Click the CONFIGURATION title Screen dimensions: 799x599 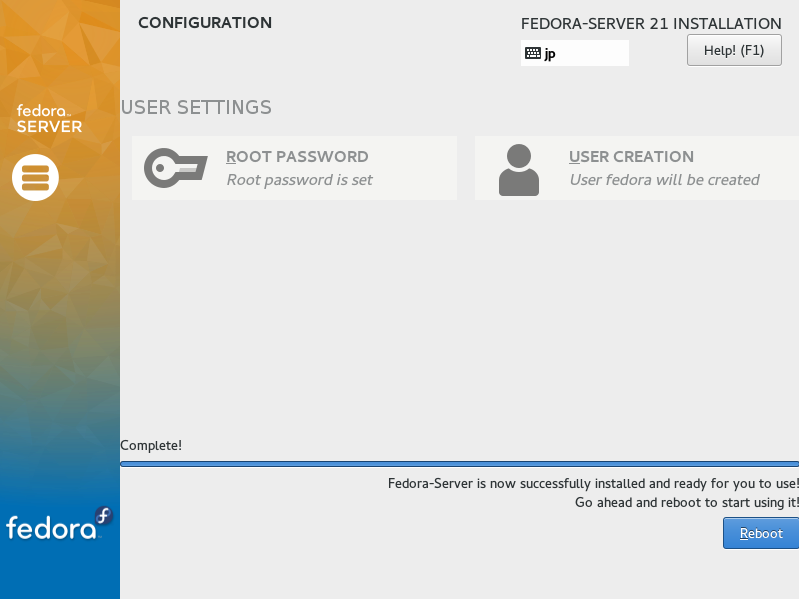205,23
